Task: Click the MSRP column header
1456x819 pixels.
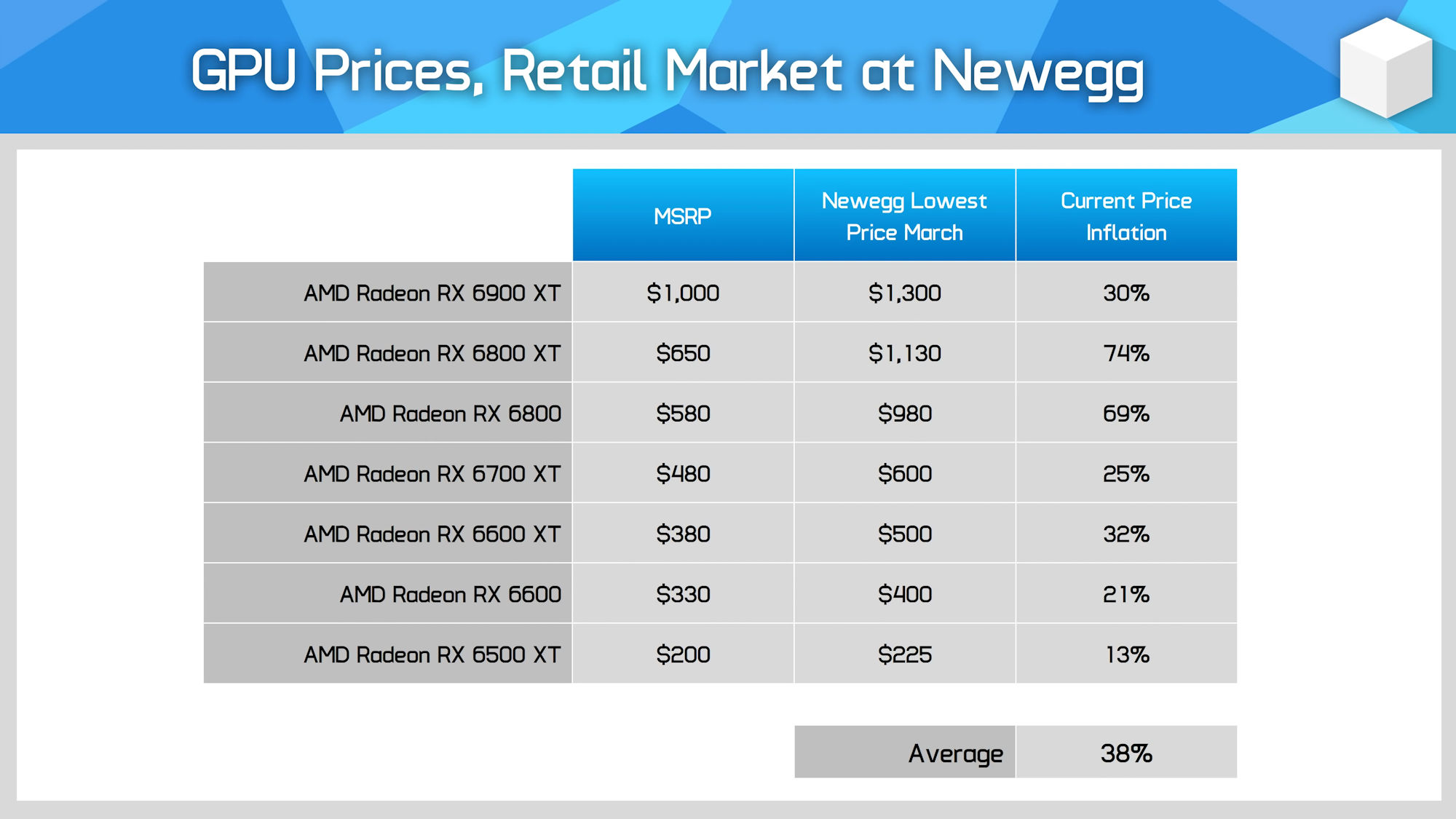Action: [683, 215]
